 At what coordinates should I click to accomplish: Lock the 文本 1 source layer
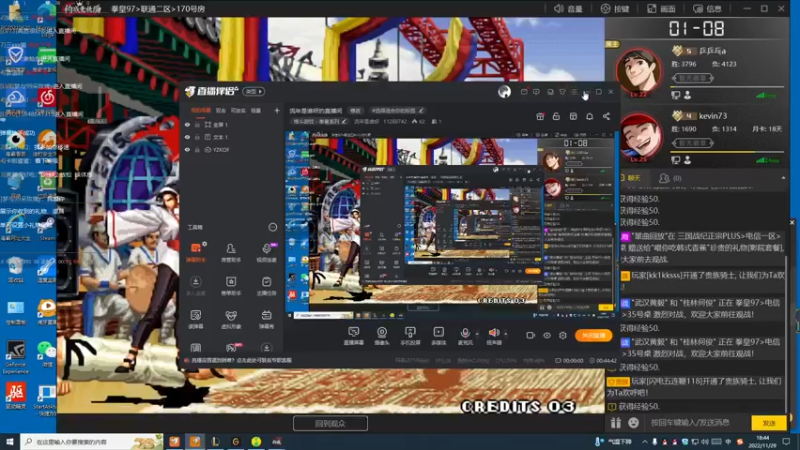(x=197, y=137)
